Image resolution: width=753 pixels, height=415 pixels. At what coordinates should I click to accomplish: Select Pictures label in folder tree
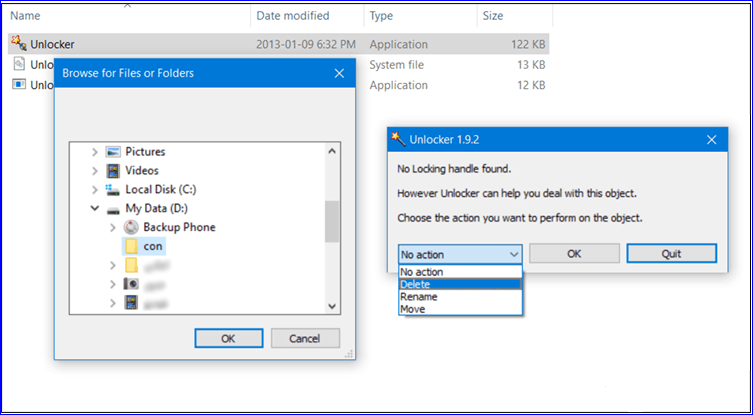click(145, 152)
